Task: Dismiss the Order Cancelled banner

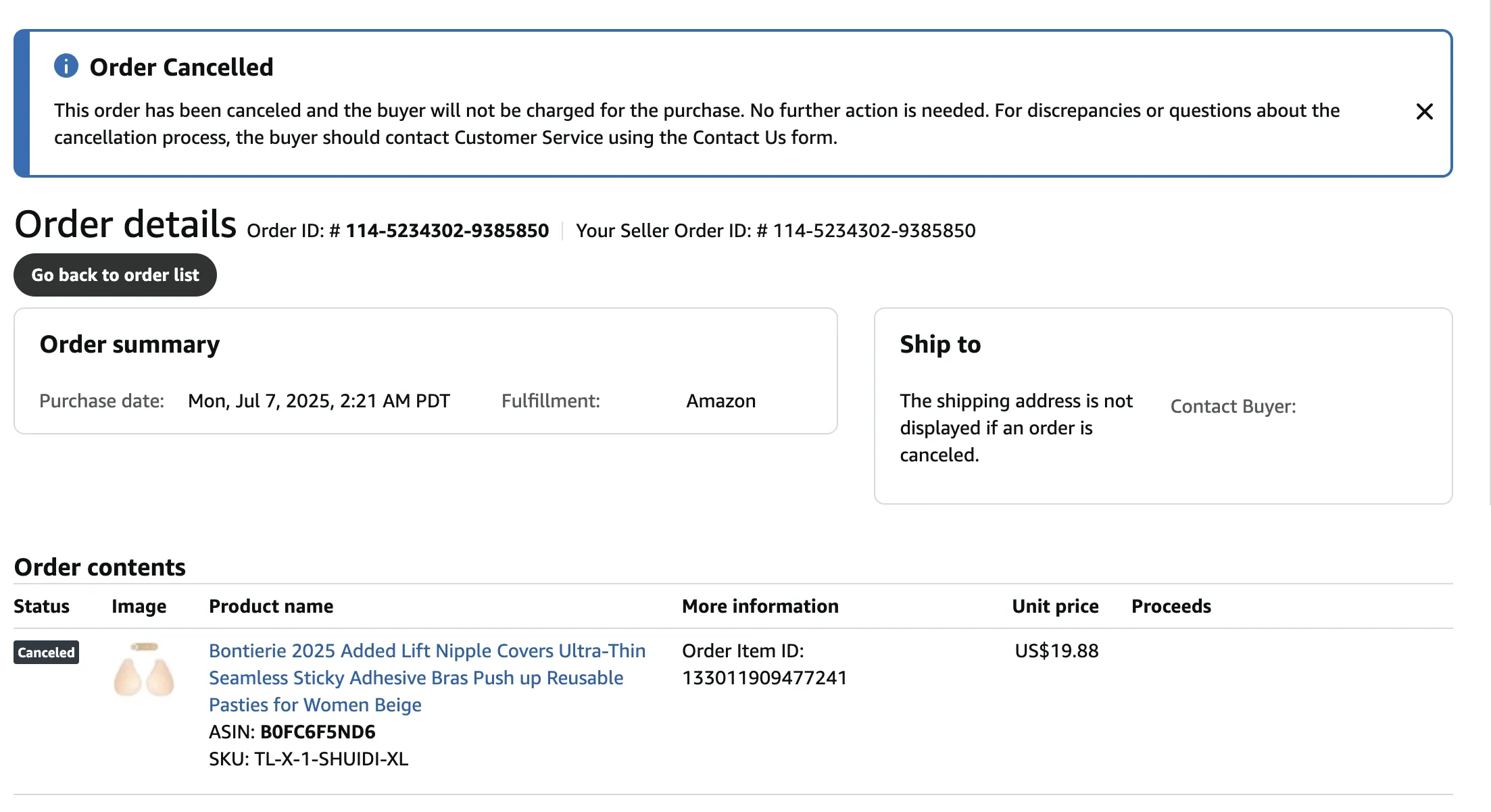Action: [x=1424, y=111]
